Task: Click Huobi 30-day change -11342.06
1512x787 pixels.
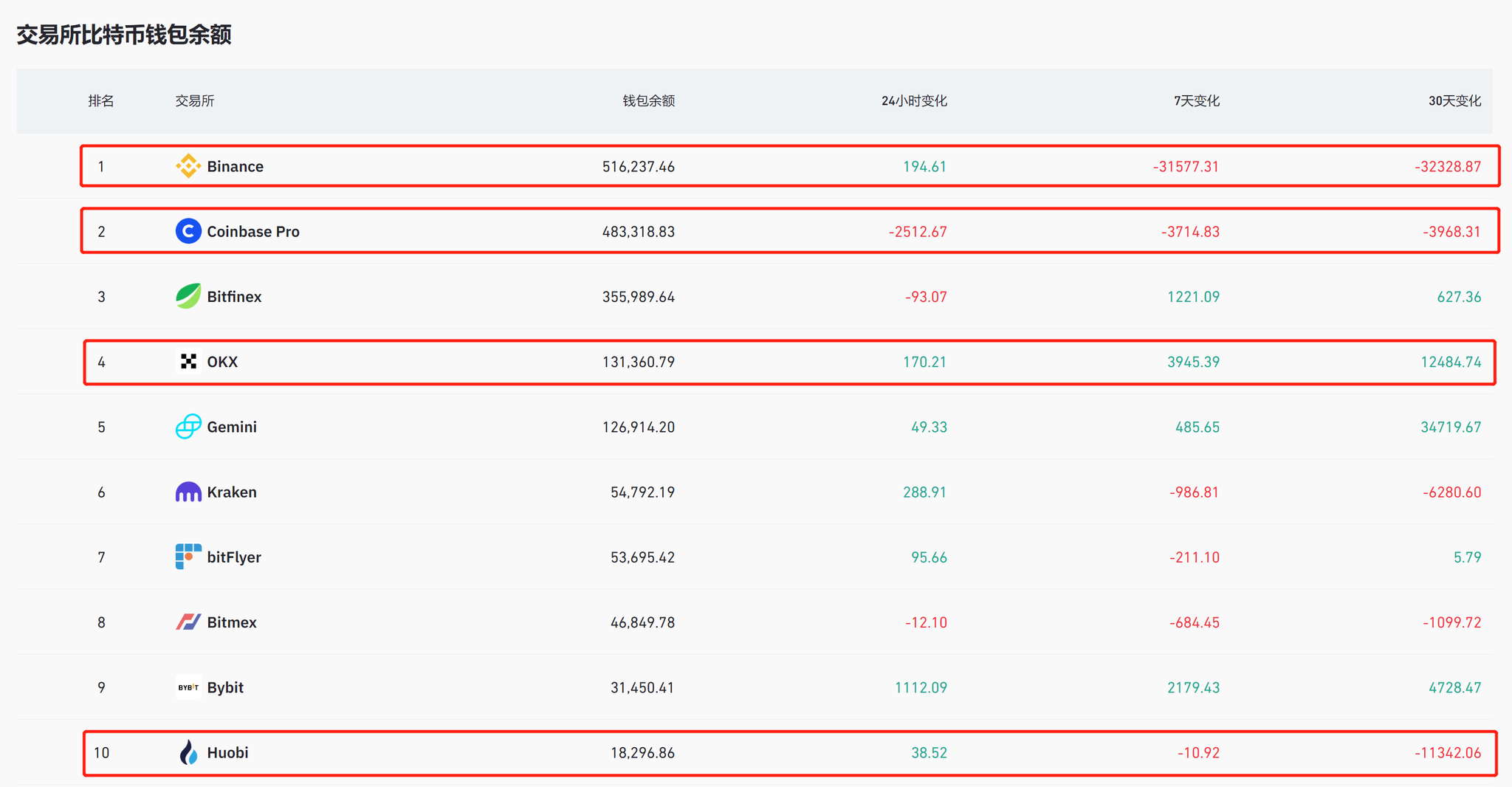Action: click(x=1448, y=753)
